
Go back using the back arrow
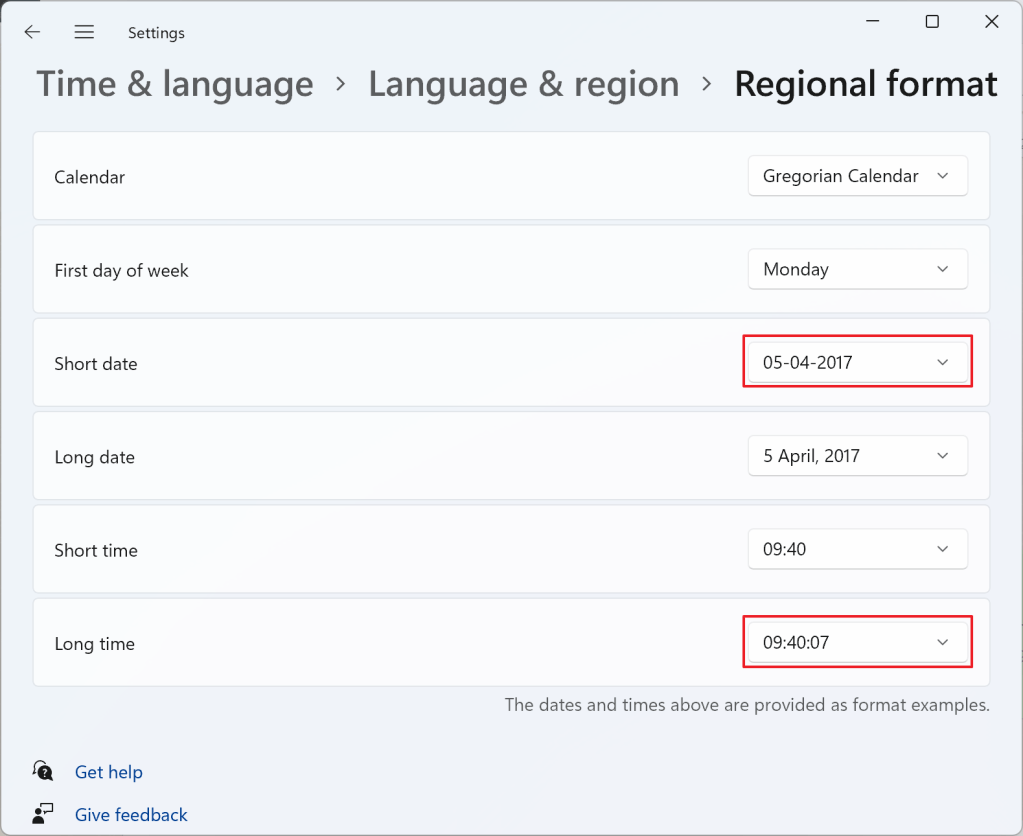32,32
